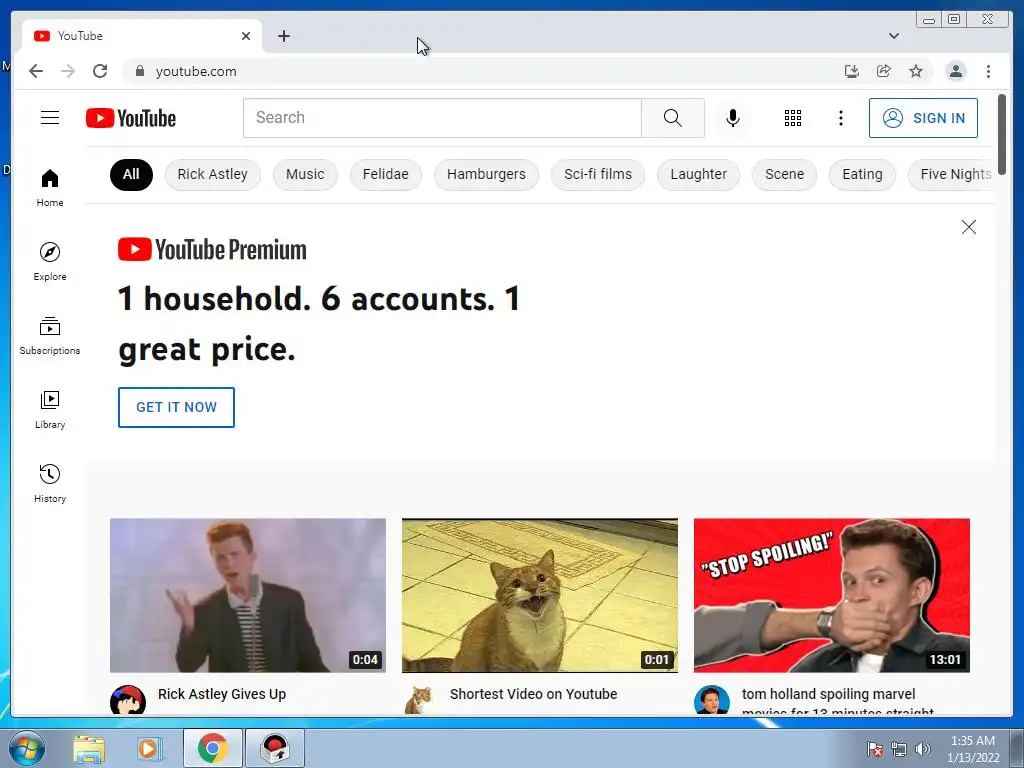
Task: Click the screen recorder taskbar icon
Action: 275,748
